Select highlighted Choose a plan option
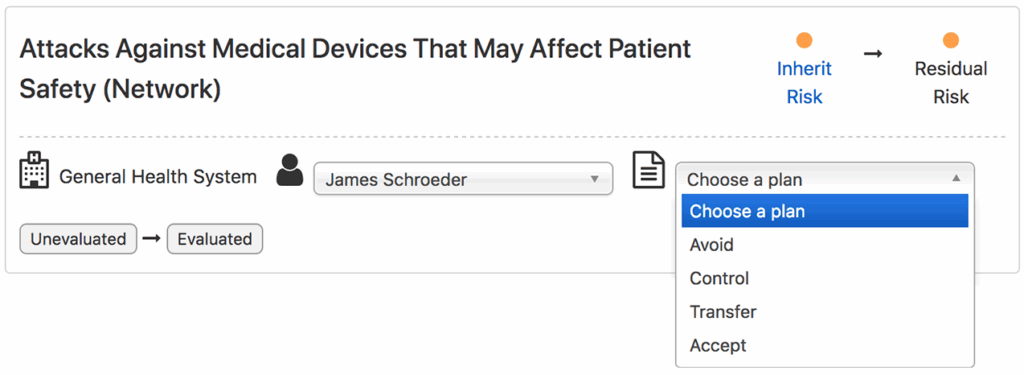The height and width of the screenshot is (375, 1024). pos(825,211)
